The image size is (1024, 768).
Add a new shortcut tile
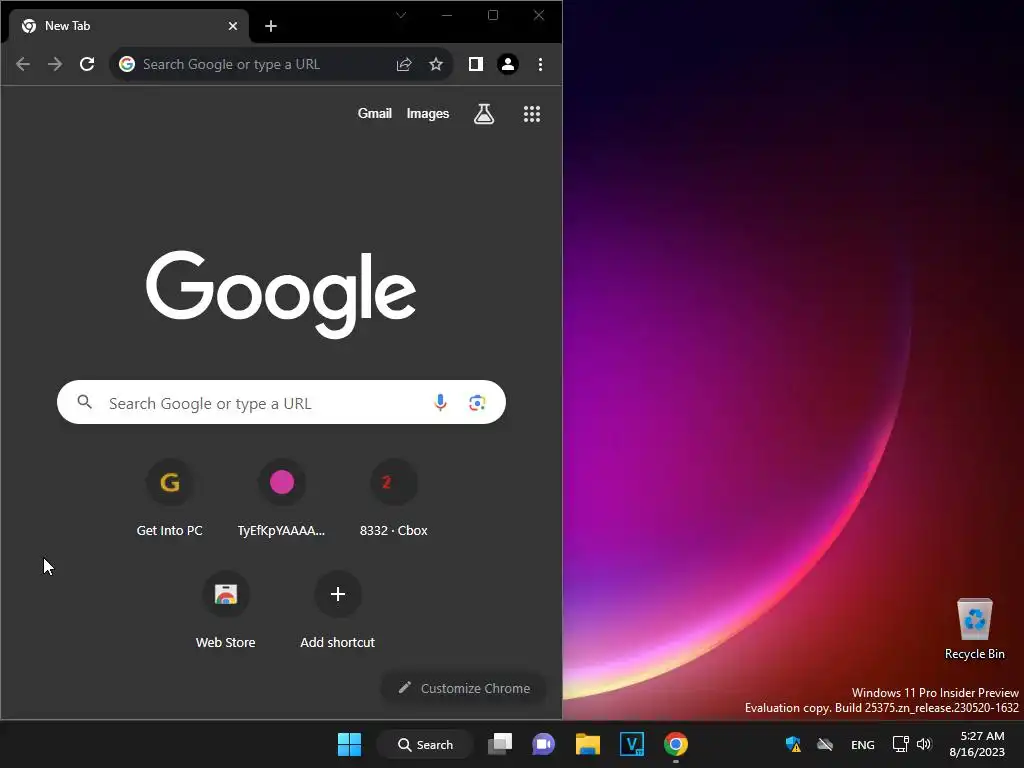tap(338, 610)
